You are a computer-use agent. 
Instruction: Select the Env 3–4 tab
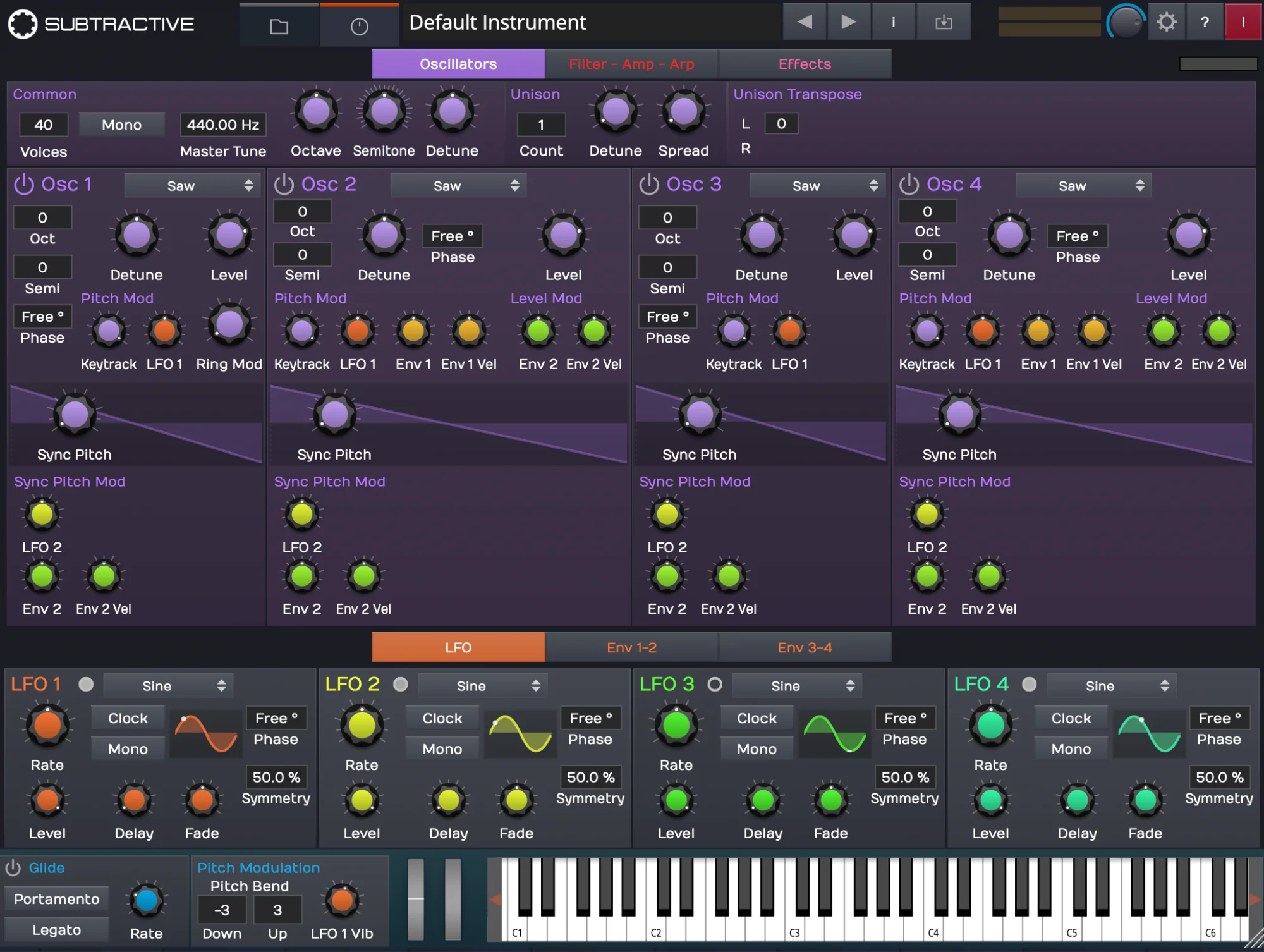(805, 647)
